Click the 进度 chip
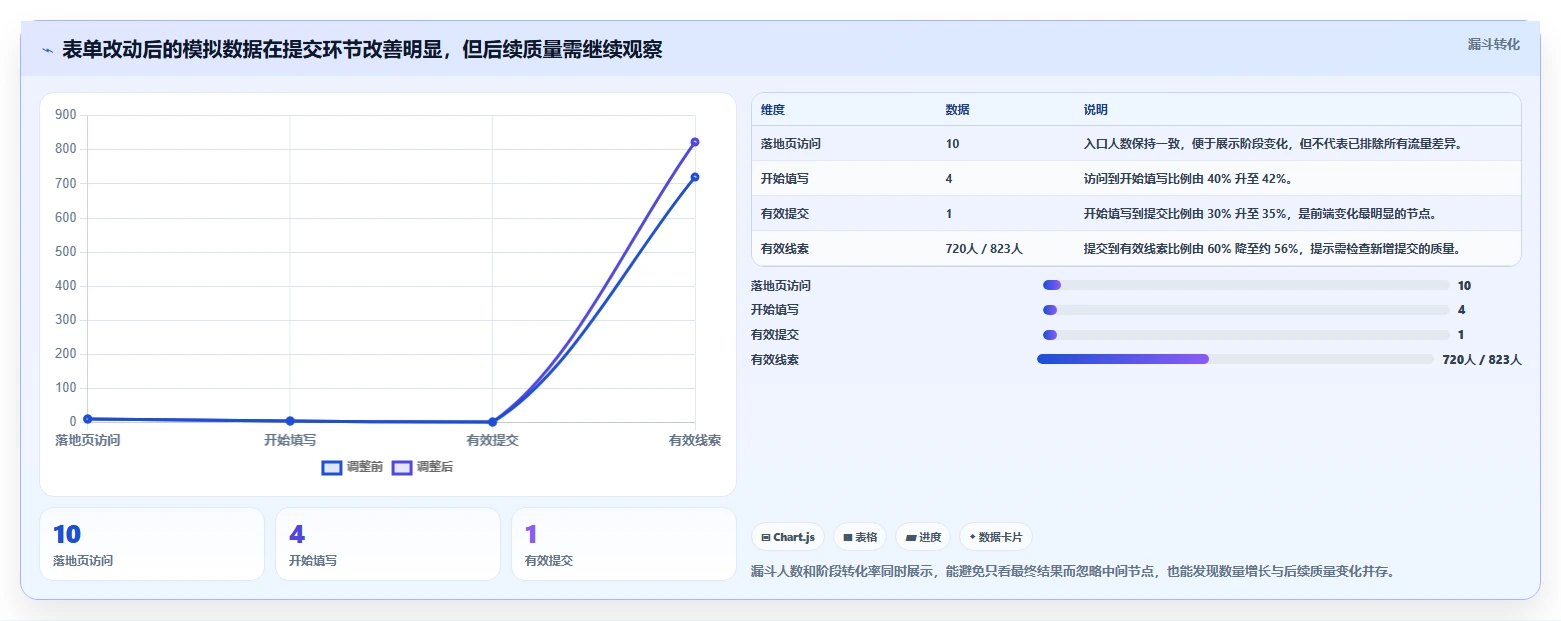Image resolution: width=1561 pixels, height=621 pixels. point(923,537)
